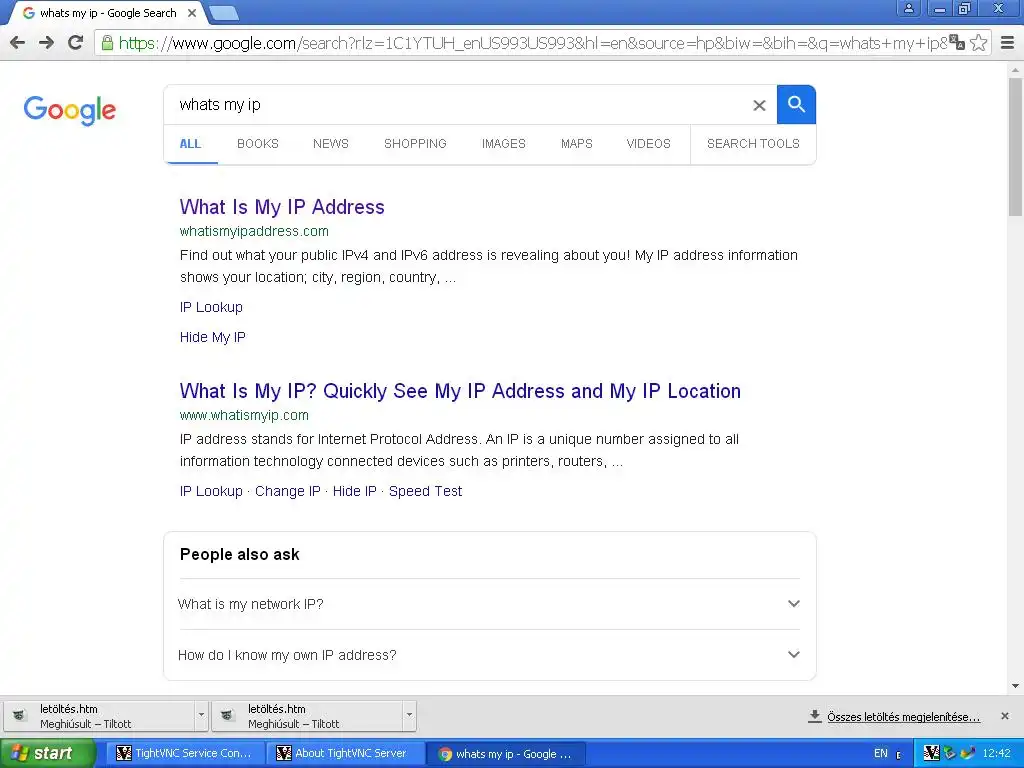Open dropdown arrow of second letöltés.htm download
The width and height of the screenshot is (1024, 768).
point(409,715)
